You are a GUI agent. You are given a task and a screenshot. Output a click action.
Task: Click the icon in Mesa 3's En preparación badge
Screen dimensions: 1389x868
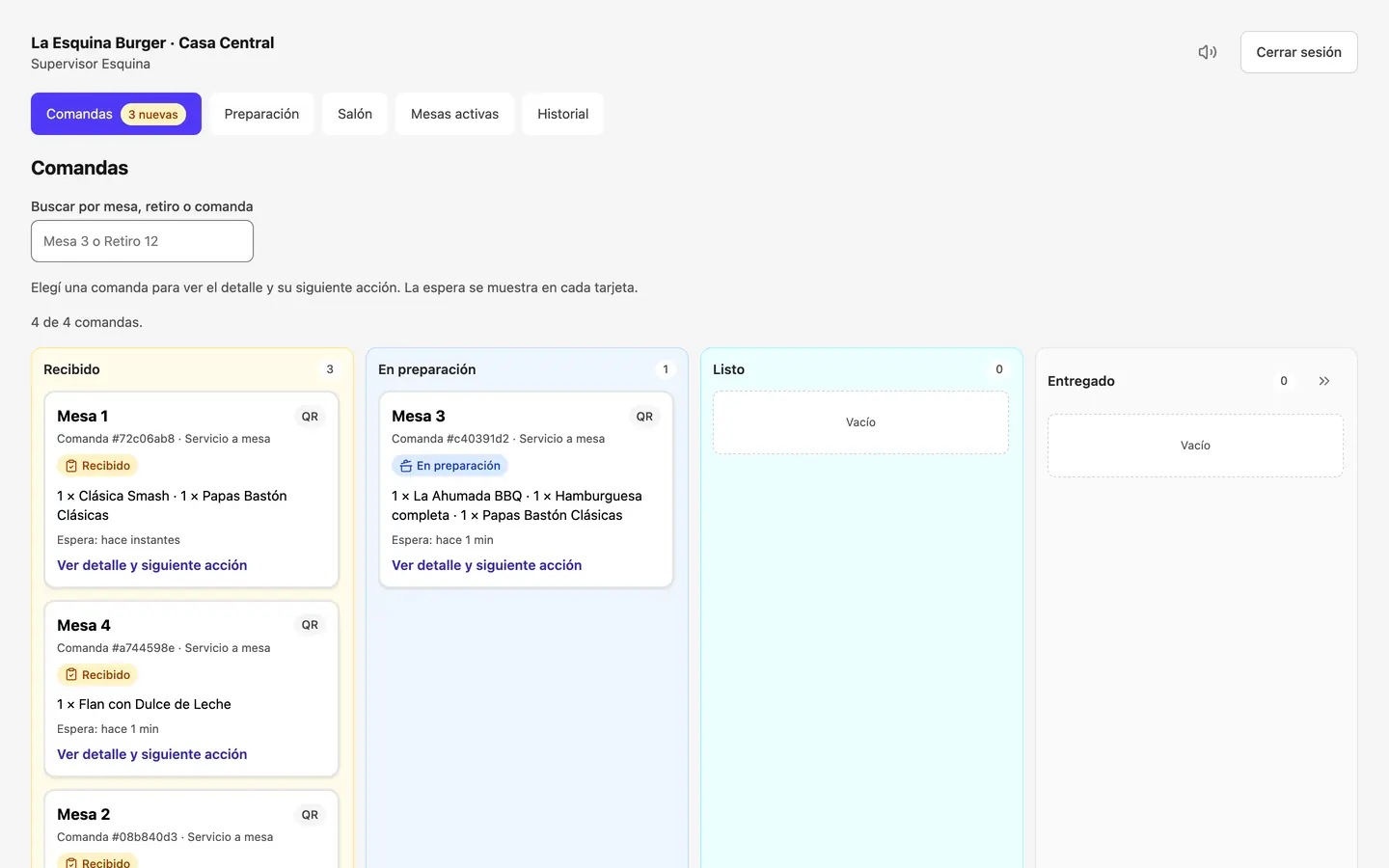(406, 466)
